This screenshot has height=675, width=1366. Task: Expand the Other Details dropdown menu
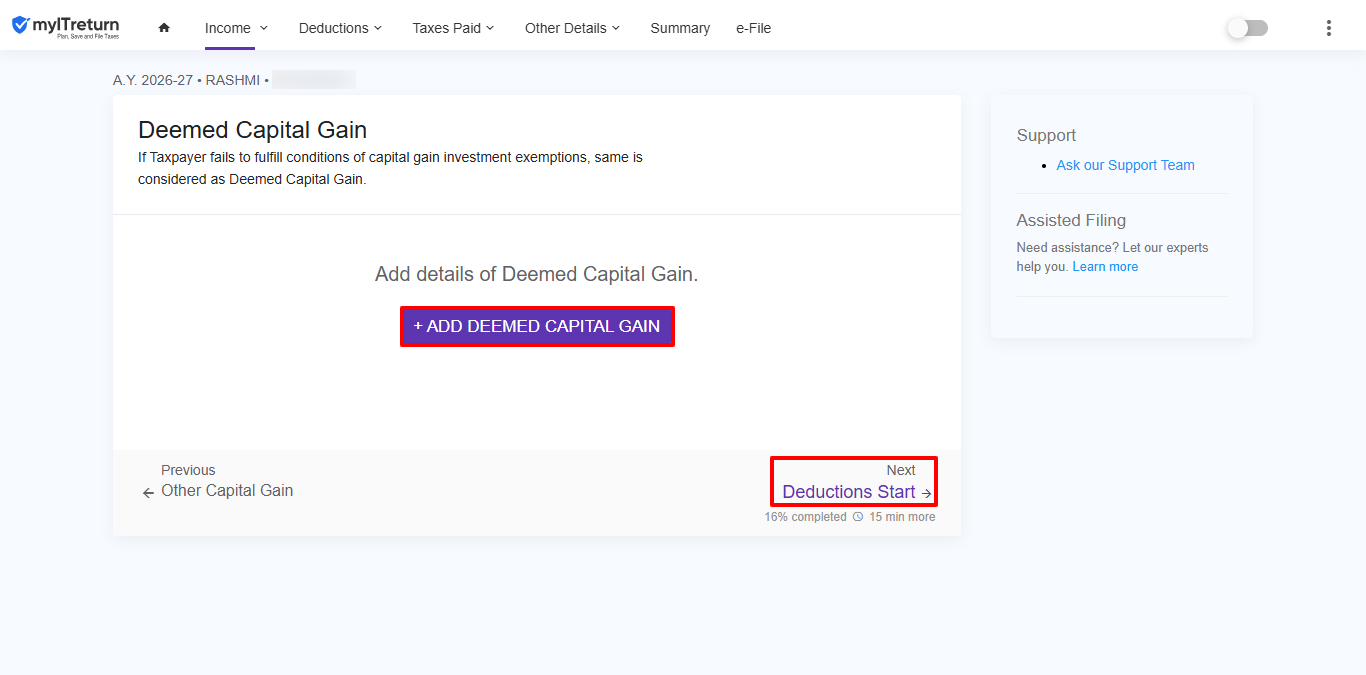(x=572, y=28)
